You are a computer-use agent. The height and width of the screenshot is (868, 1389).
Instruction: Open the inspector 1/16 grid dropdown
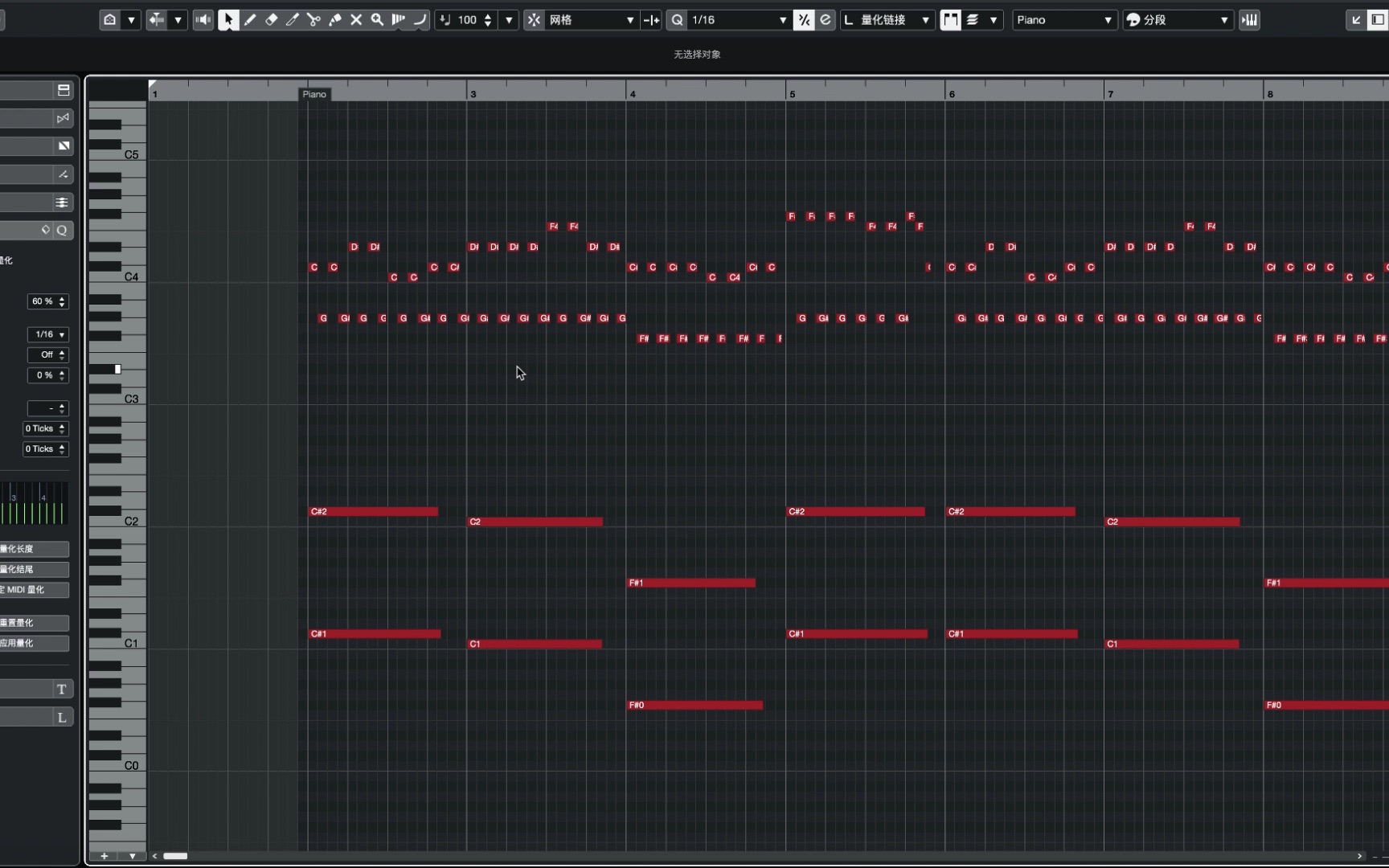tap(48, 334)
